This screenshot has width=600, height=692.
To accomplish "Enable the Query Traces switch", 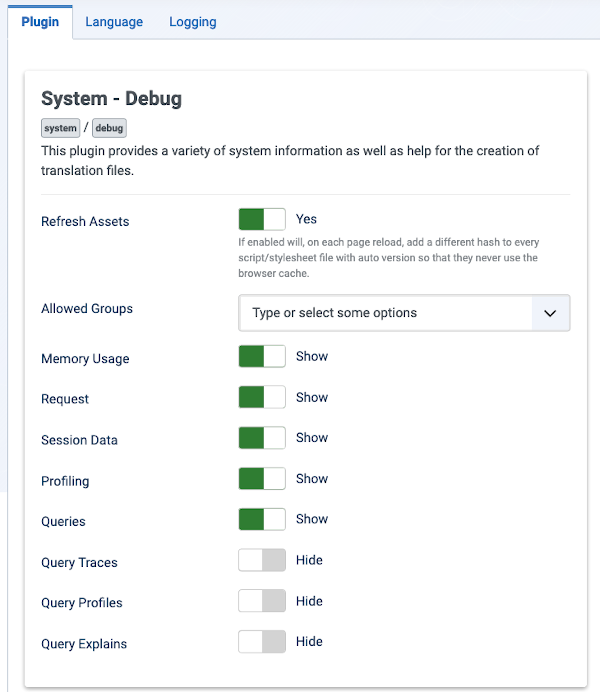I will [x=262, y=560].
